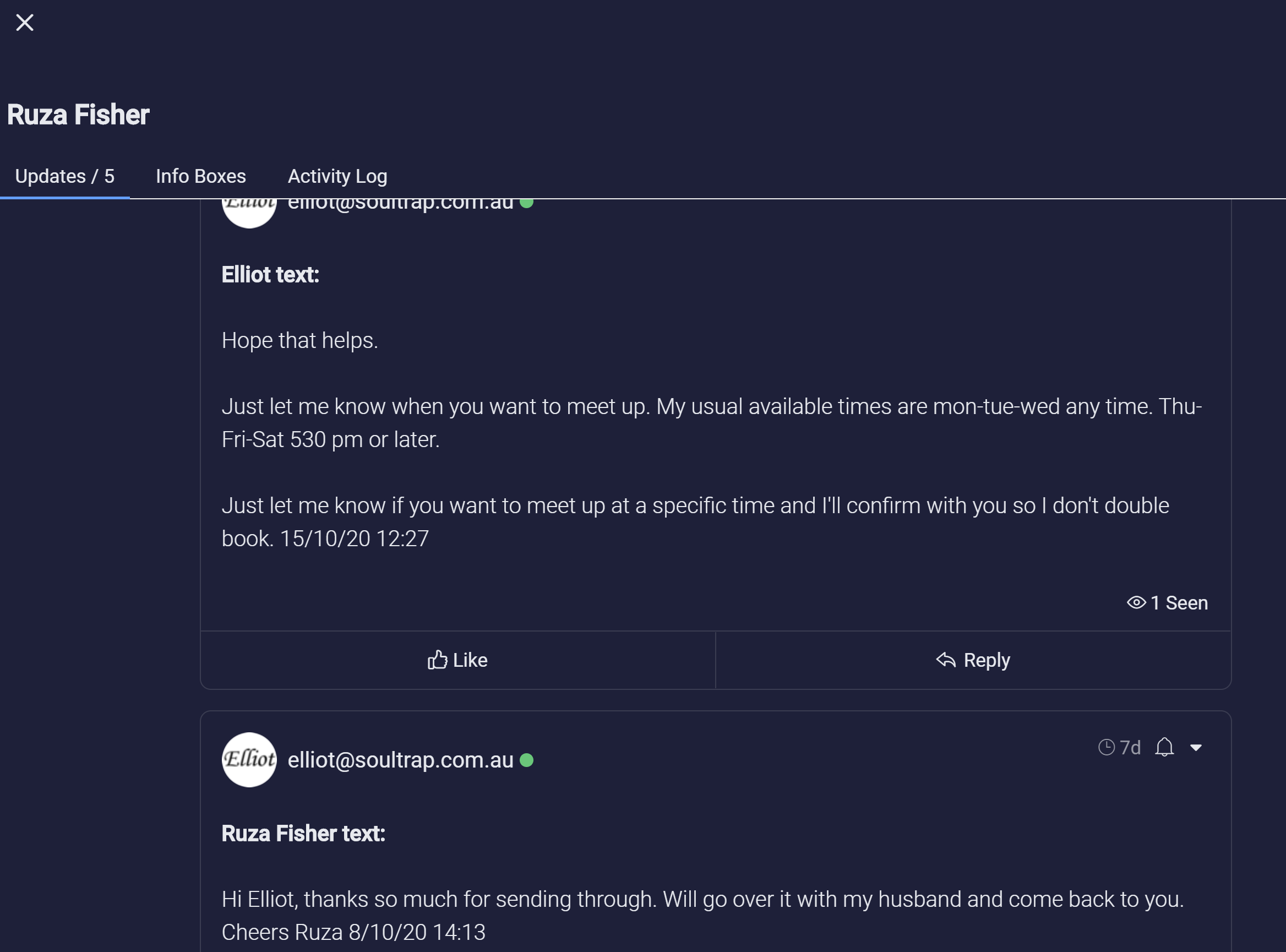1286x952 pixels.
Task: Expand the update options dropdown arrow
Action: click(x=1196, y=748)
